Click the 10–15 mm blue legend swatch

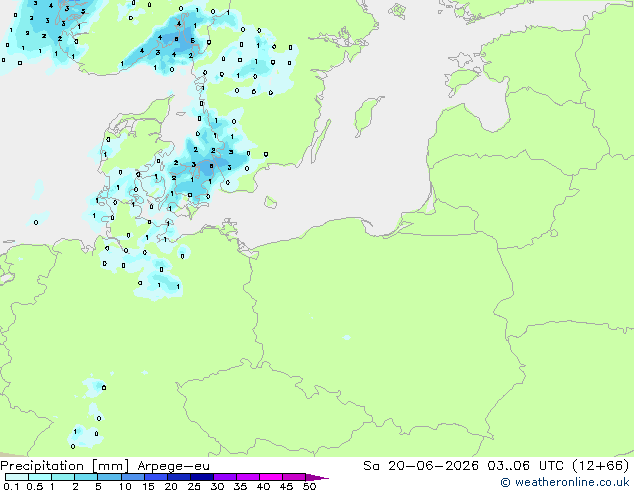pos(132,477)
